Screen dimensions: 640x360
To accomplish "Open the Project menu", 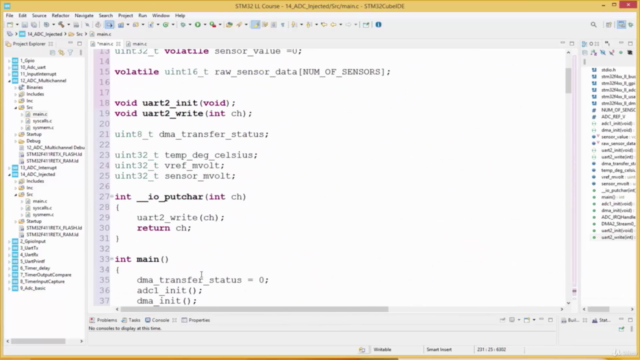I will point(125,16).
